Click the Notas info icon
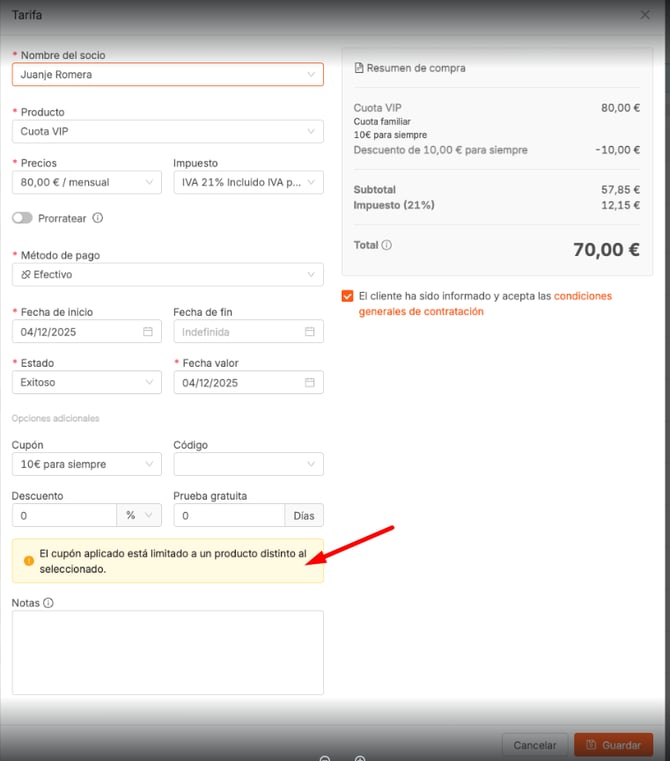Viewport: 670px width, 761px height. coord(48,603)
